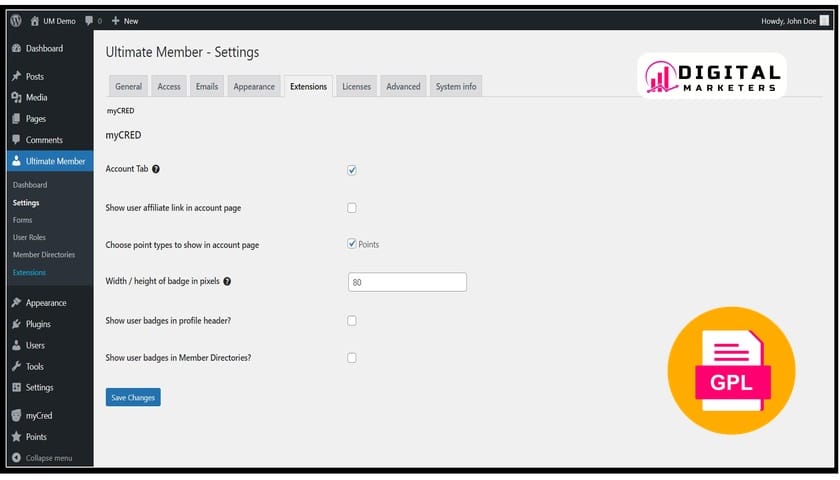The image size is (840, 480).
Task: Click the Tools wrench icon
Action: (x=17, y=366)
